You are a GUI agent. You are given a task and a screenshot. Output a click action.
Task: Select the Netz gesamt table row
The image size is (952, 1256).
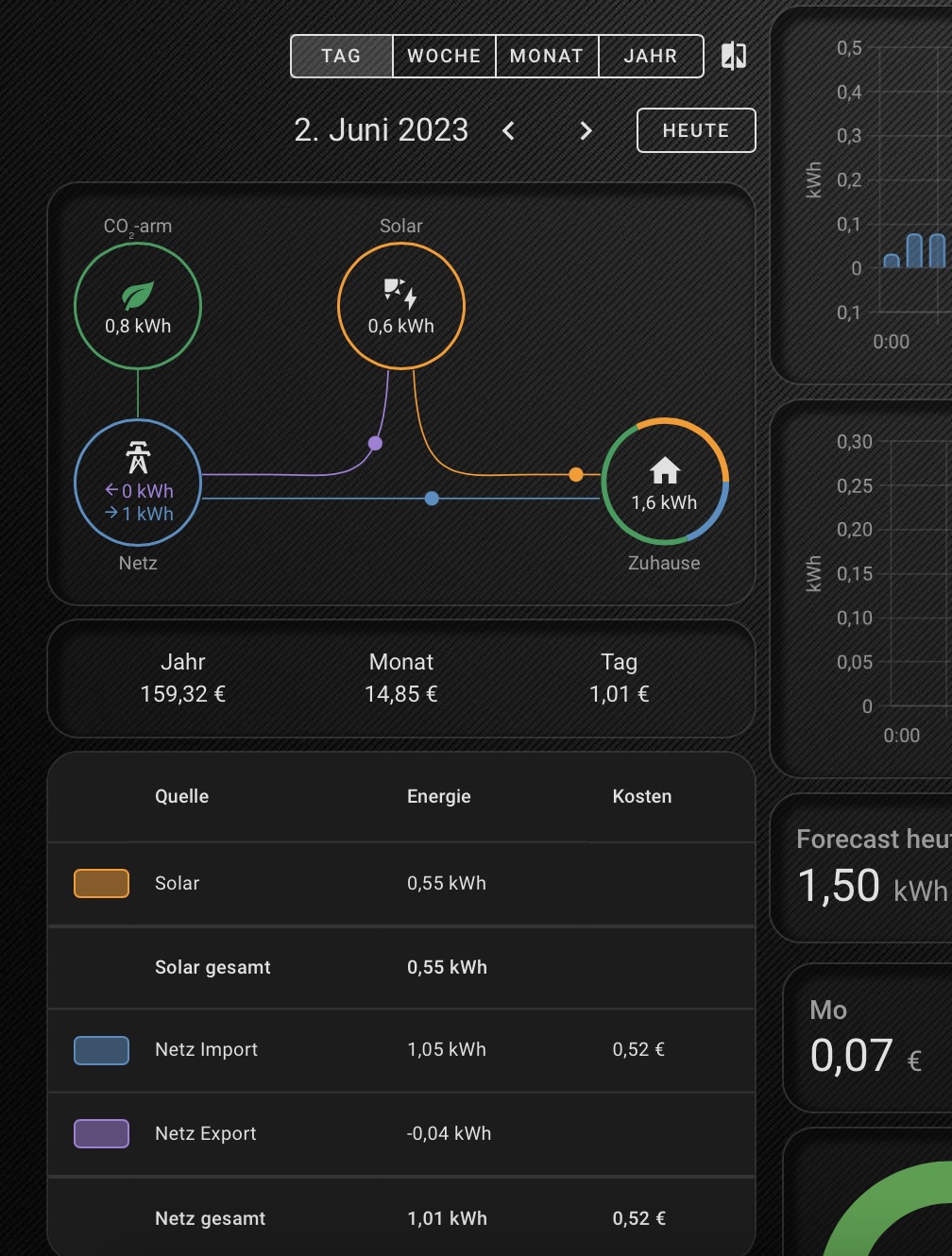point(400,1218)
